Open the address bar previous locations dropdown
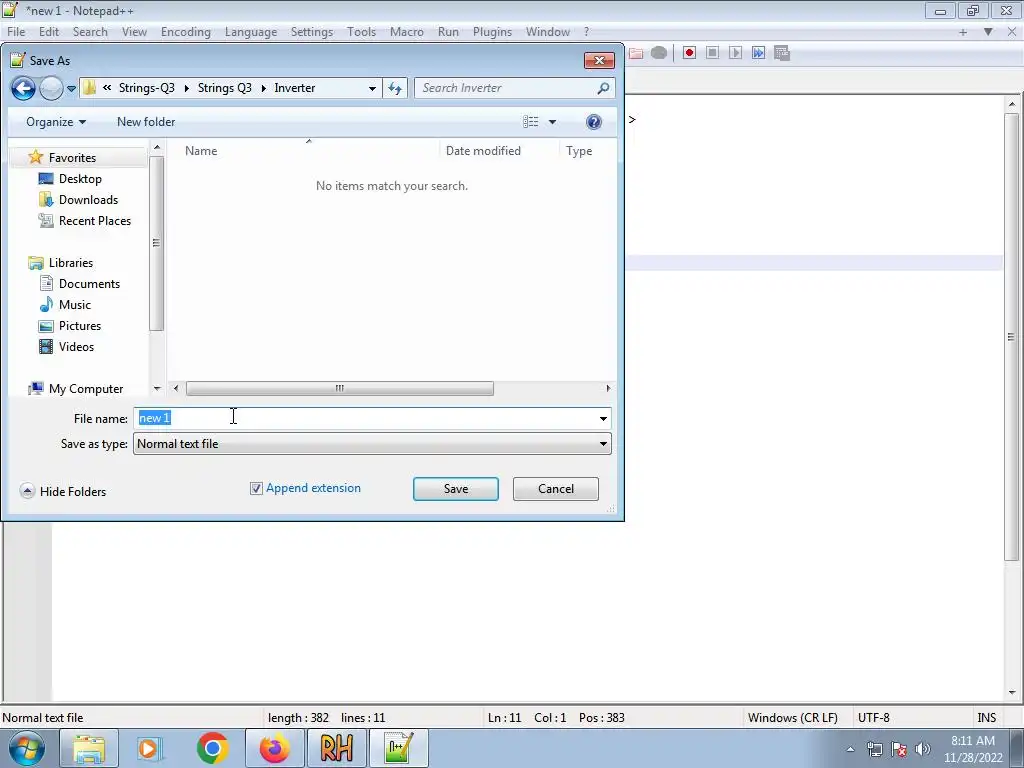Screen dimensions: 1024x768 372,88
